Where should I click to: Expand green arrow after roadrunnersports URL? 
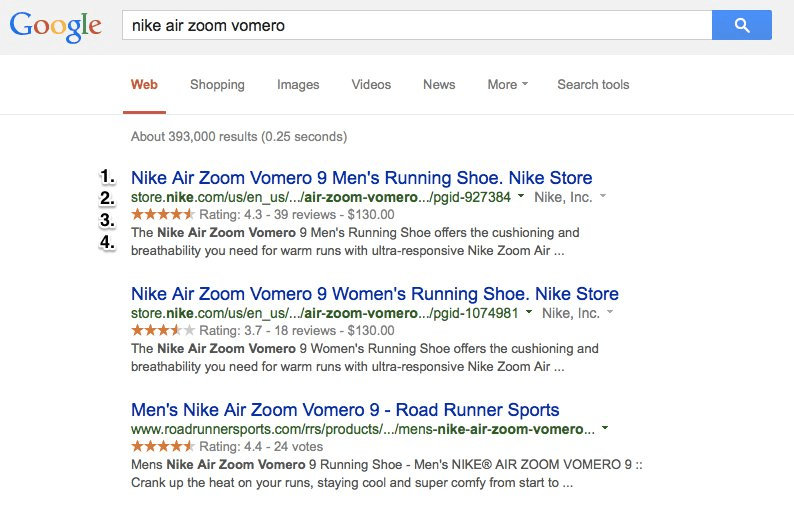[x=605, y=428]
